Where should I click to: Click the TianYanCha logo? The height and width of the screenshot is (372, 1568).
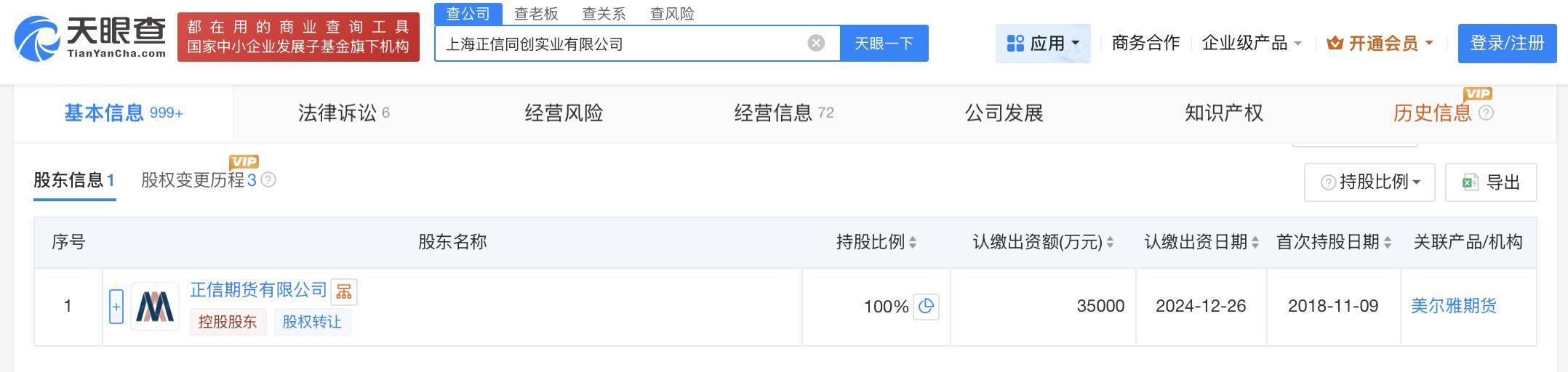(x=90, y=38)
